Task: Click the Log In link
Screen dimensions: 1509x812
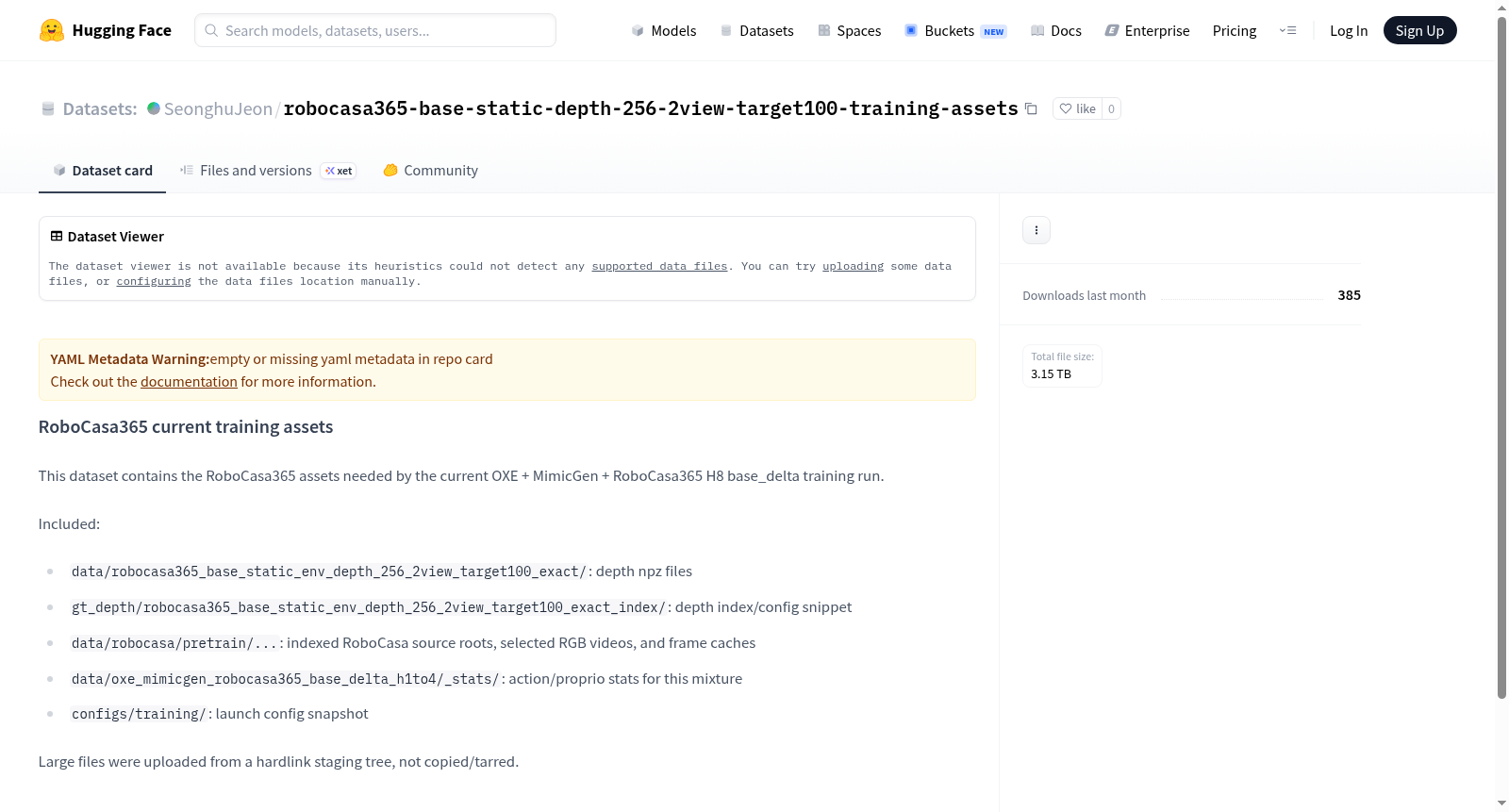Action: pyautogui.click(x=1349, y=30)
